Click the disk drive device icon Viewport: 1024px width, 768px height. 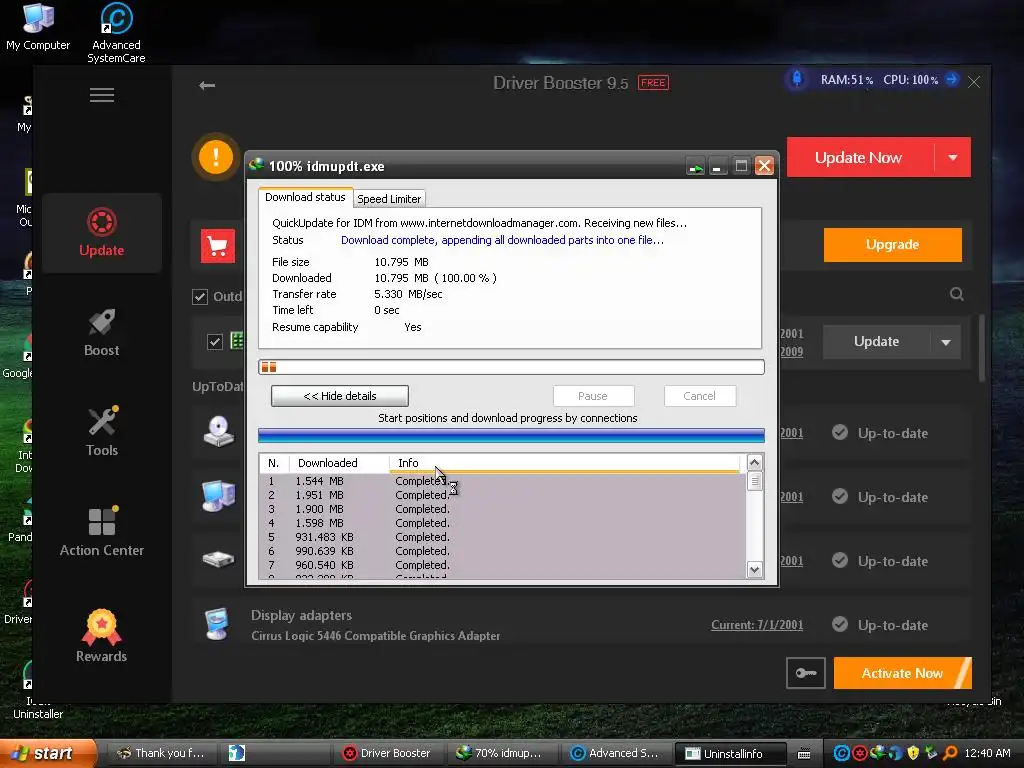218,560
